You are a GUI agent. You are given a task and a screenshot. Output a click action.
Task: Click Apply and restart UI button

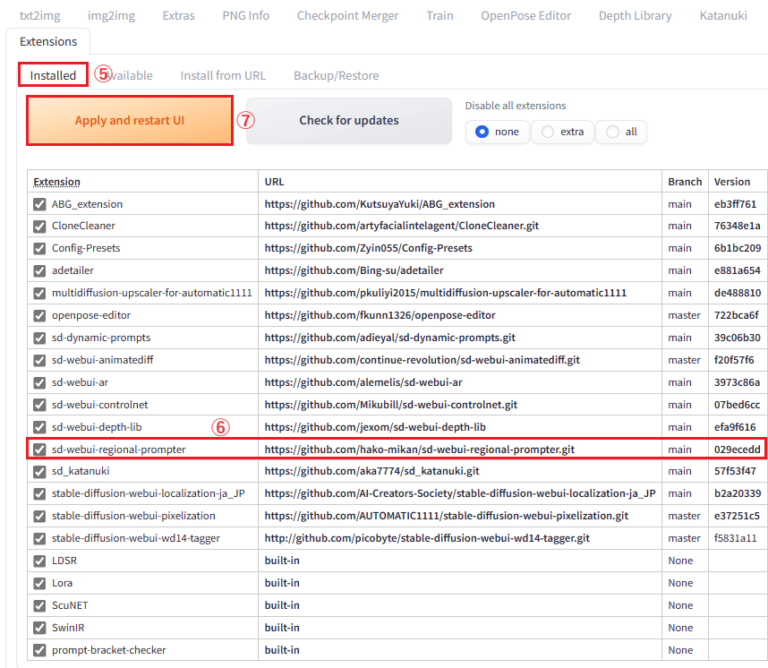point(130,121)
